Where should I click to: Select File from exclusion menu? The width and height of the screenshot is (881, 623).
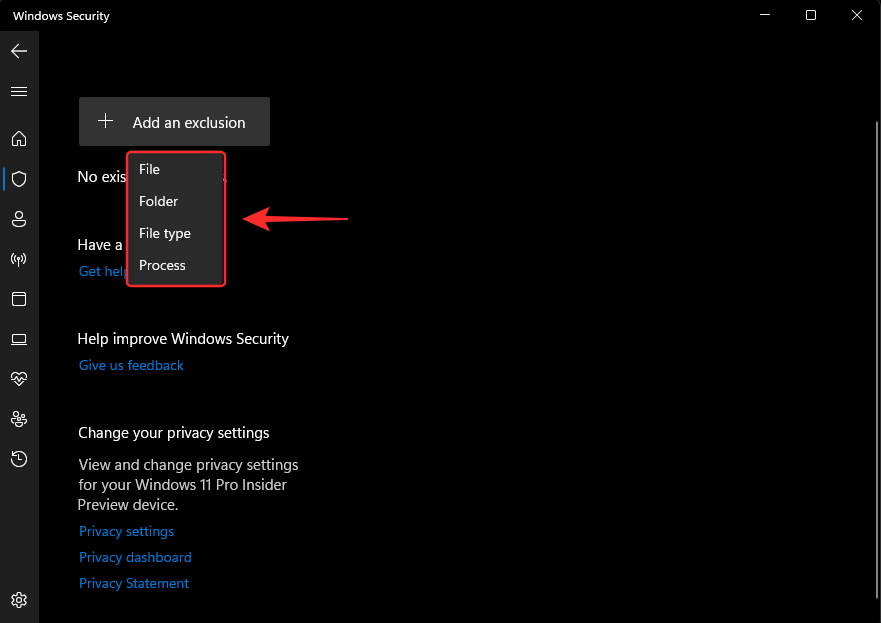coord(150,169)
